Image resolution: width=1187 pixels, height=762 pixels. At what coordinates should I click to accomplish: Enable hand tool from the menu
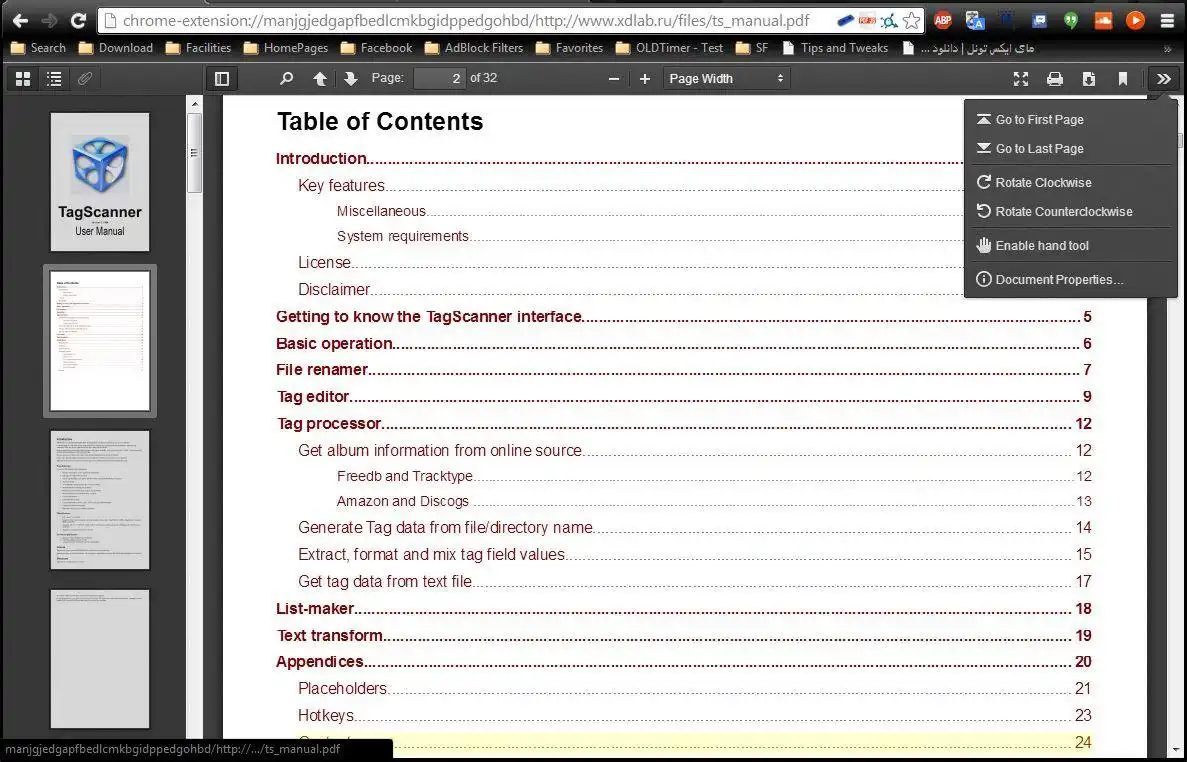(x=1070, y=246)
